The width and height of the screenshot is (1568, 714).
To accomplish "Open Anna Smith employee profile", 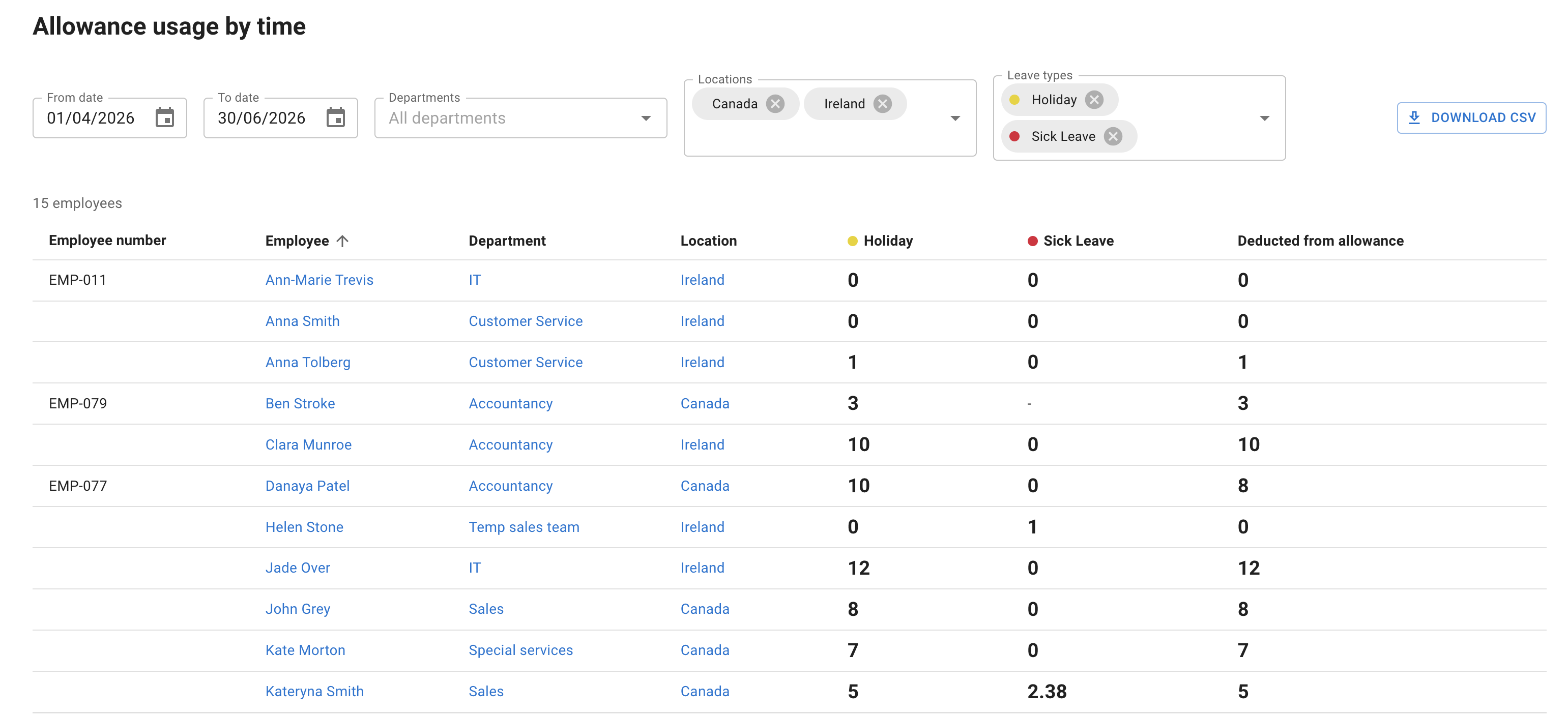I will point(303,321).
